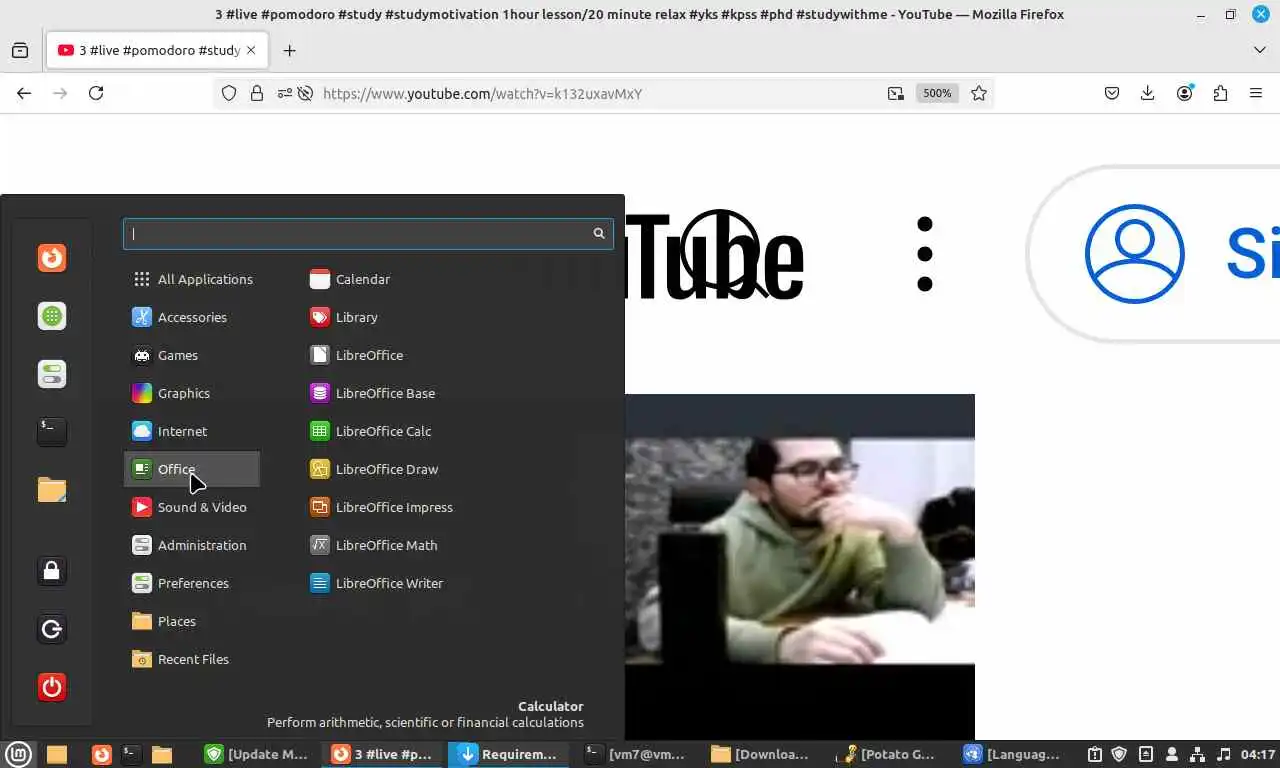The image size is (1280, 768).
Task: Click the search magnifier in menu search box
Action: click(x=599, y=233)
